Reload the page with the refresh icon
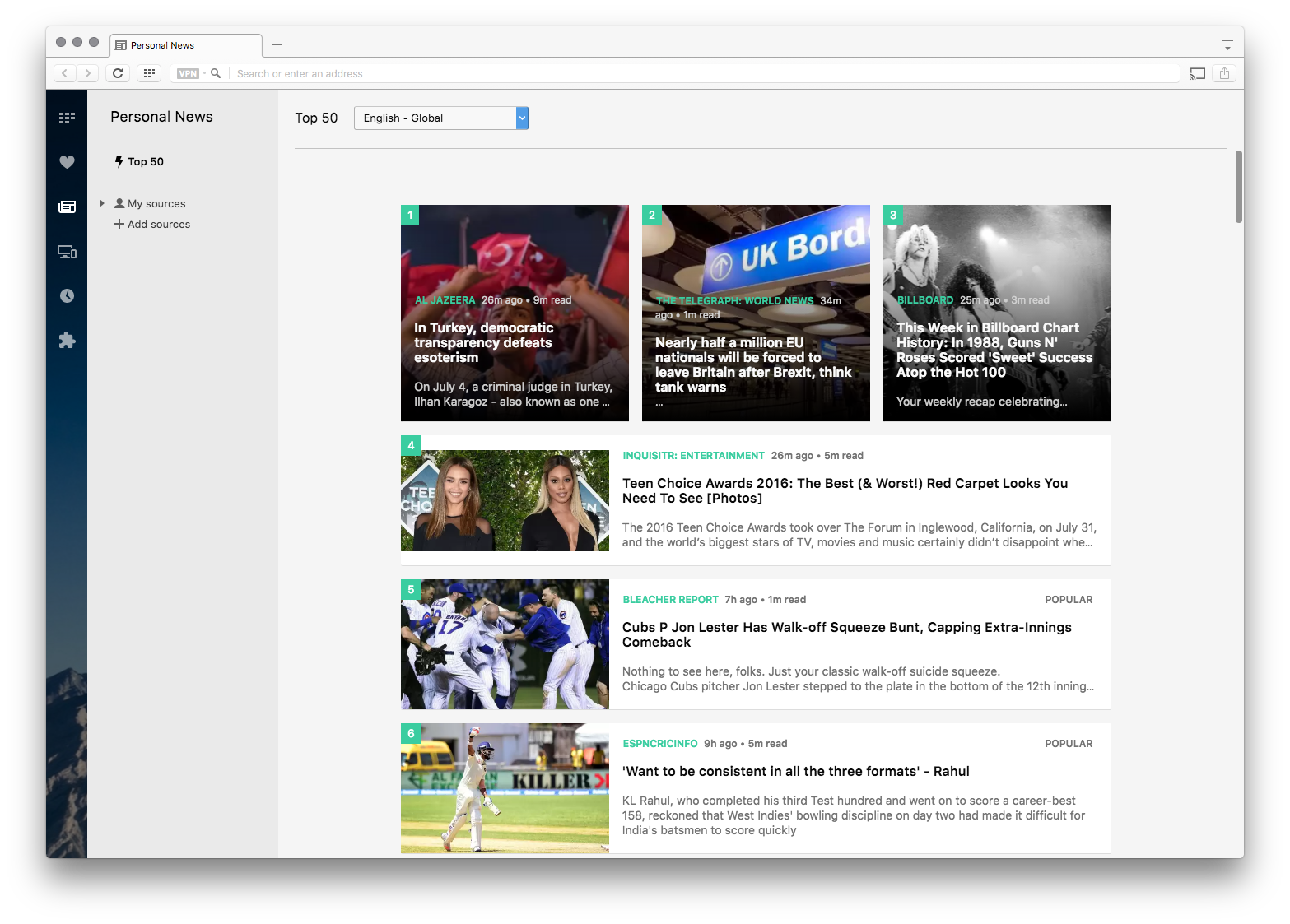1290x924 pixels. pyautogui.click(x=118, y=73)
